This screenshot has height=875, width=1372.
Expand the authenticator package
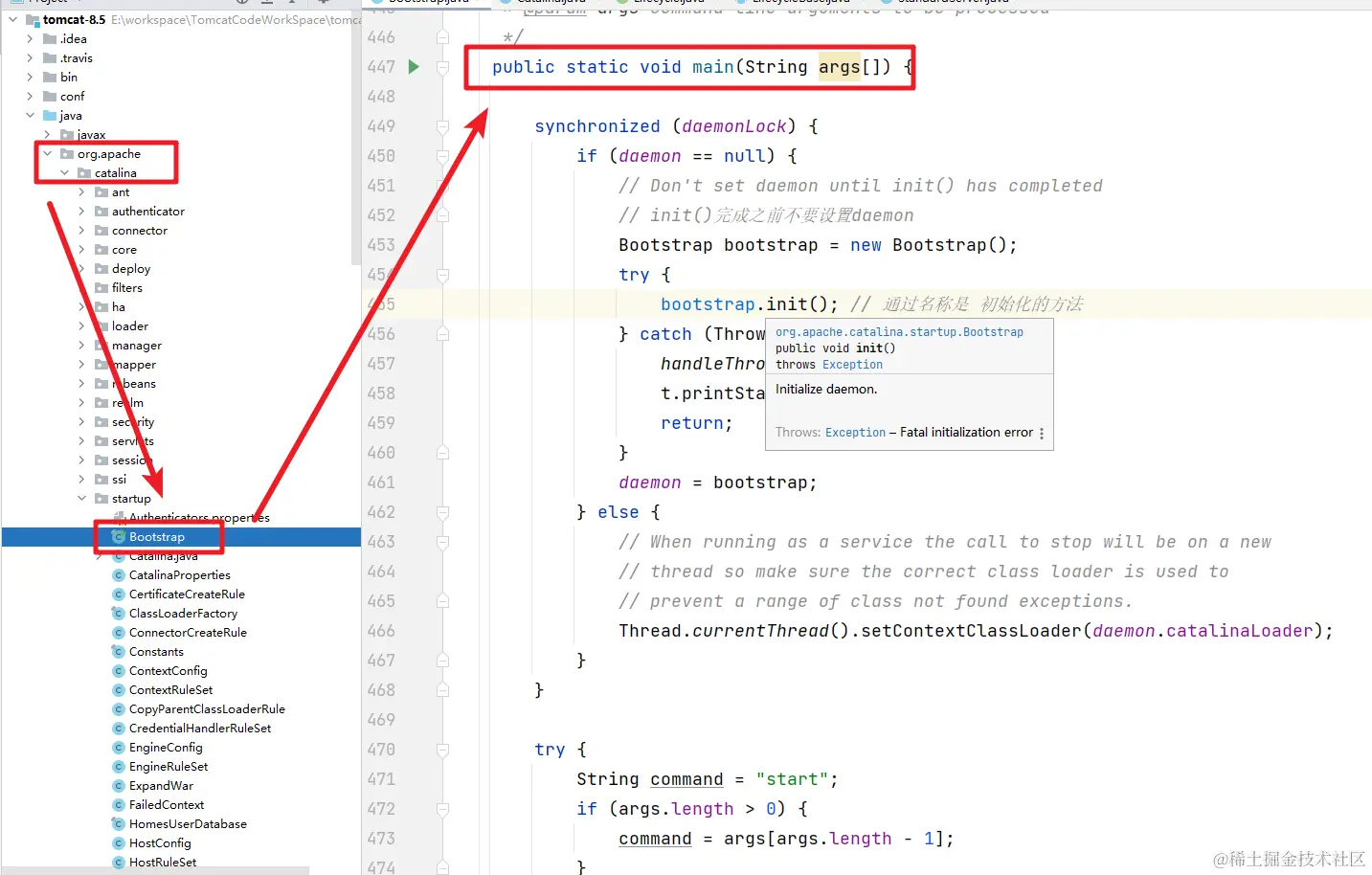click(x=81, y=212)
